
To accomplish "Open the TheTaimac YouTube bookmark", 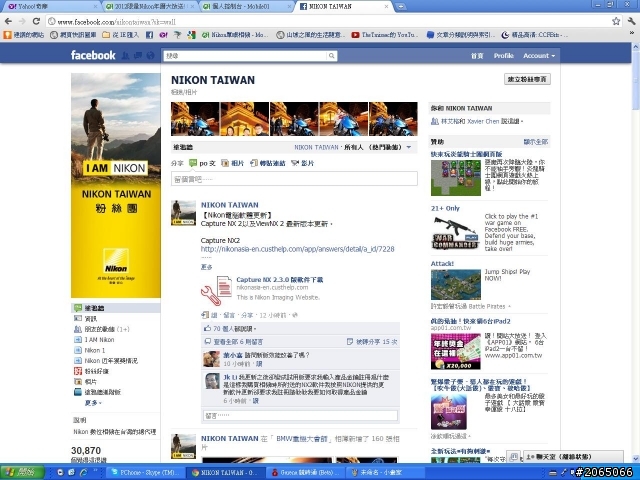I will 385,35.
